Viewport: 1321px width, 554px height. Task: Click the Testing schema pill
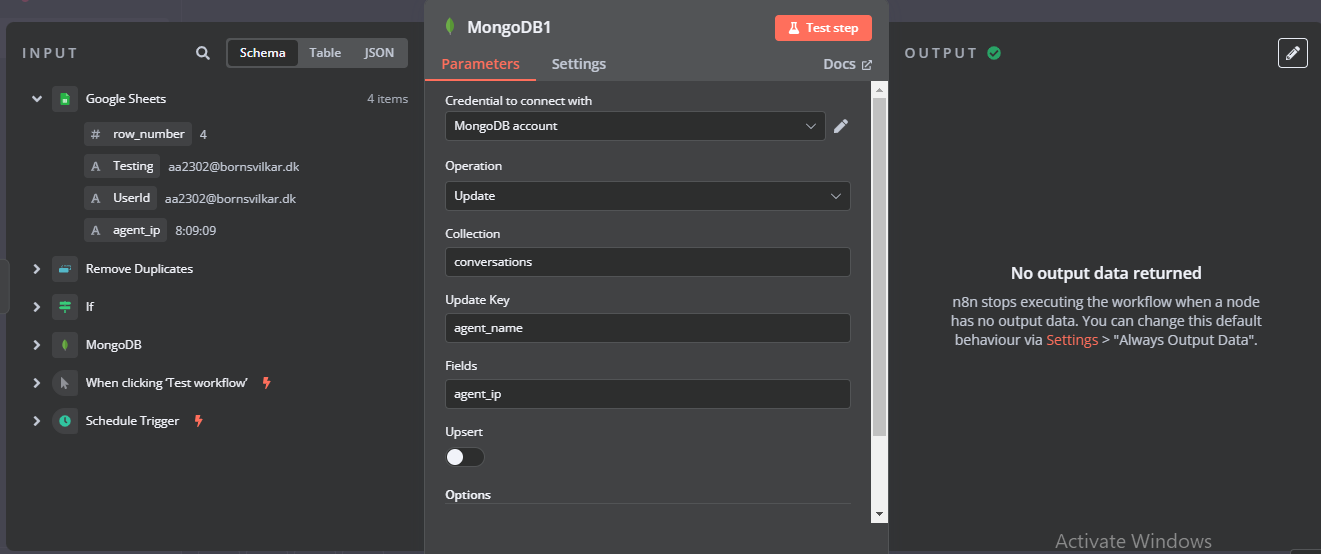pyautogui.click(x=122, y=166)
